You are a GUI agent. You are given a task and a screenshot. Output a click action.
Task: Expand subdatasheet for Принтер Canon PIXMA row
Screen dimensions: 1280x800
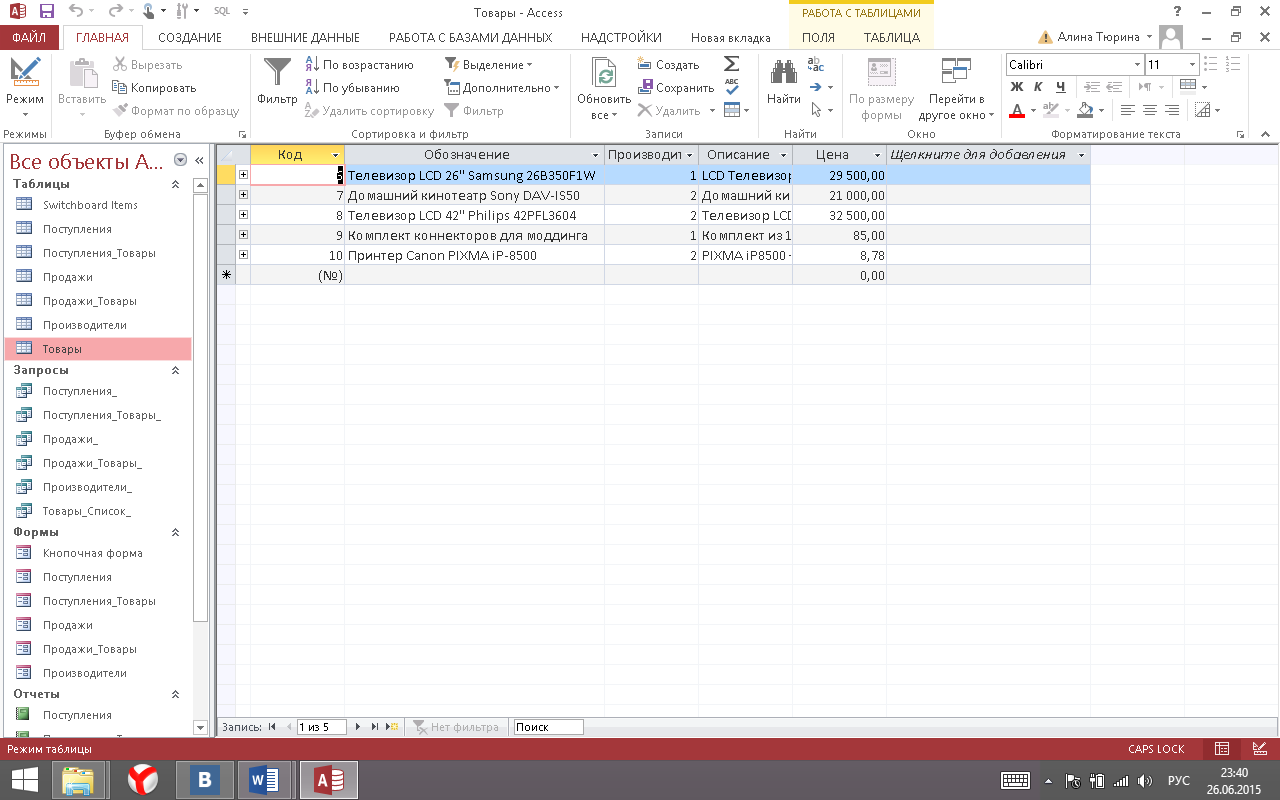point(243,255)
